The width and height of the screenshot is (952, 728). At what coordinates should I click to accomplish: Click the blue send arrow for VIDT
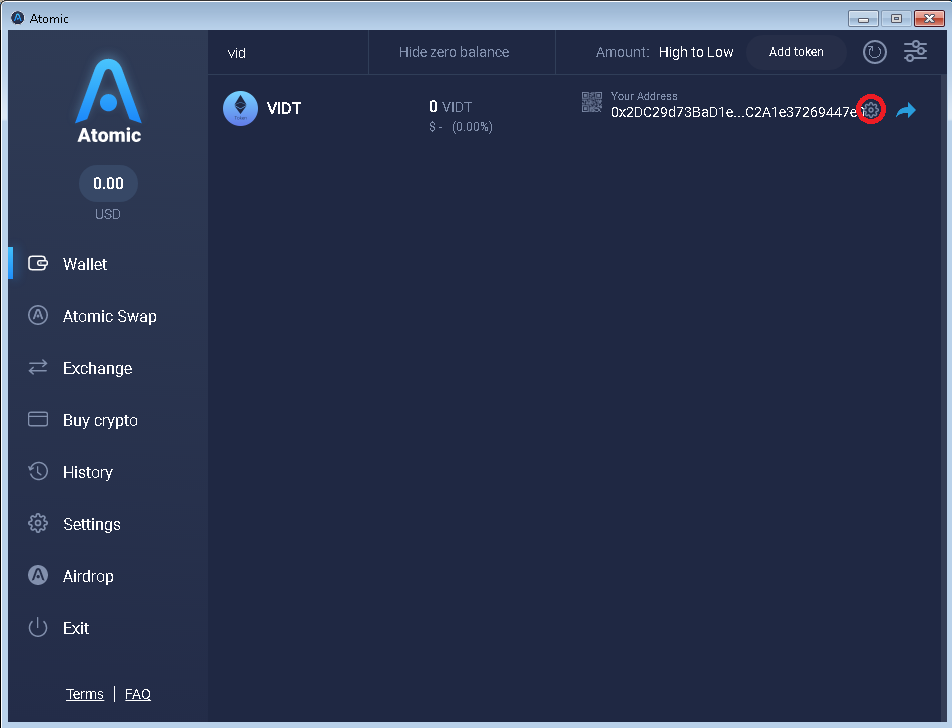tap(905, 111)
